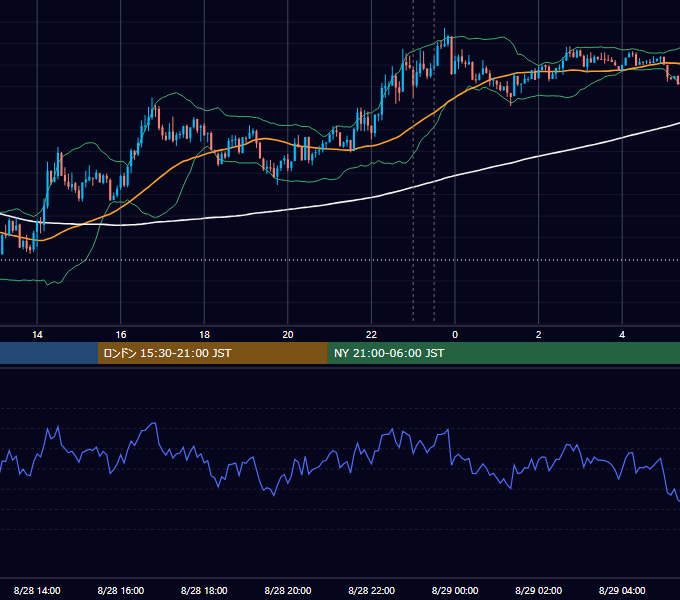Click the 8/28 16:00 date label
Image resolution: width=680 pixels, height=600 pixels.
[121, 590]
